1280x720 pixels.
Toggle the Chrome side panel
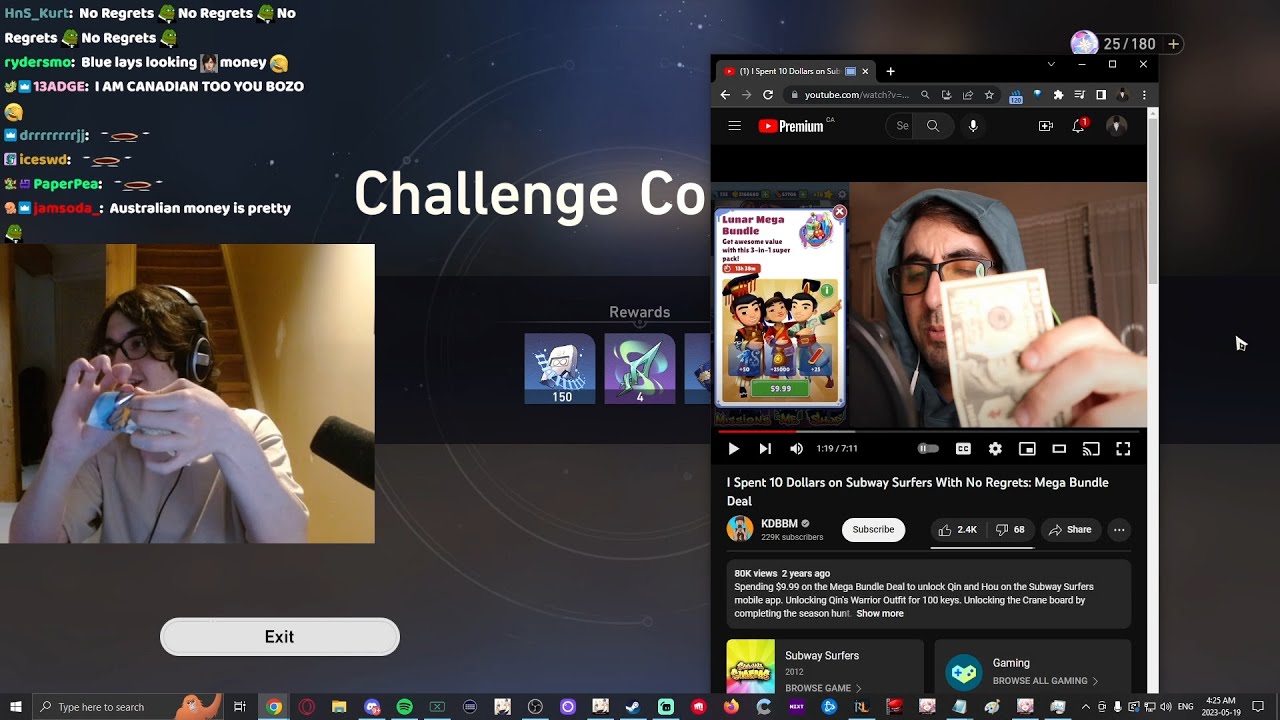tap(1101, 95)
